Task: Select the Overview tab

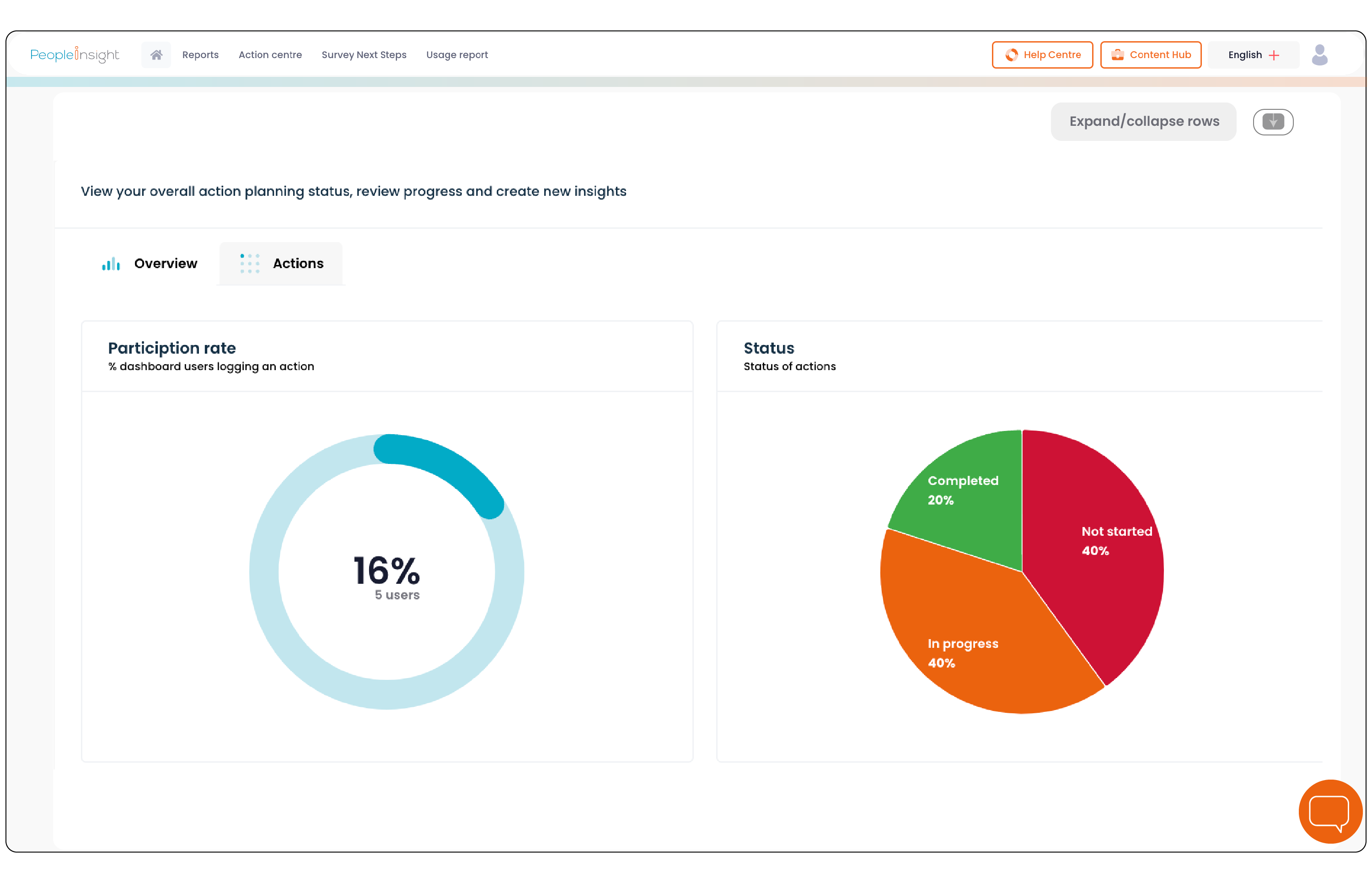Action: [149, 263]
